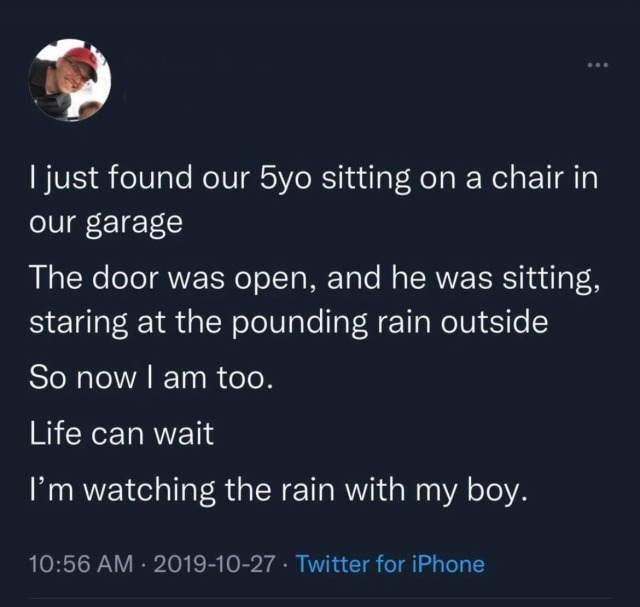Select the 2019-10-27 date
640x607 pixels.
coord(214,564)
